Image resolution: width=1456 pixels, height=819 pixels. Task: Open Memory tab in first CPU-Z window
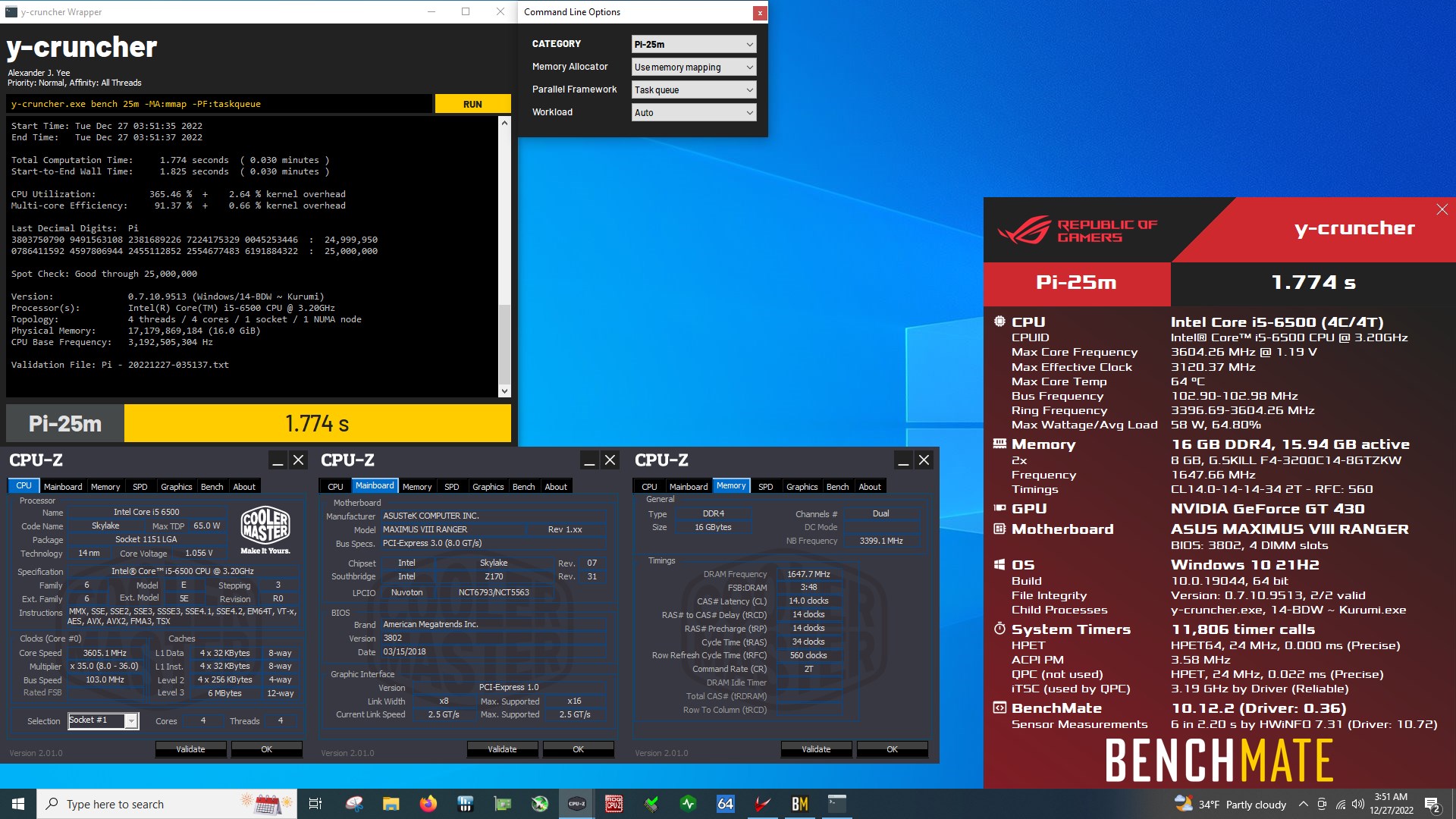click(105, 487)
